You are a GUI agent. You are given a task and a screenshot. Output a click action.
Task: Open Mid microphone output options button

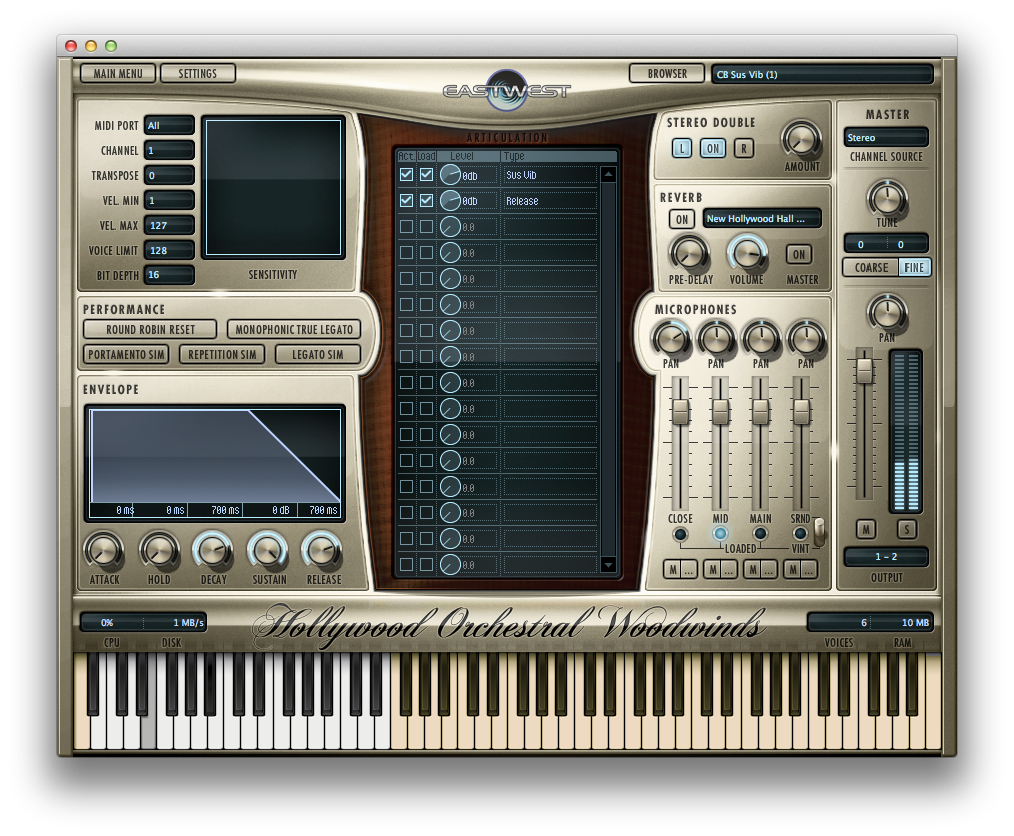[728, 570]
